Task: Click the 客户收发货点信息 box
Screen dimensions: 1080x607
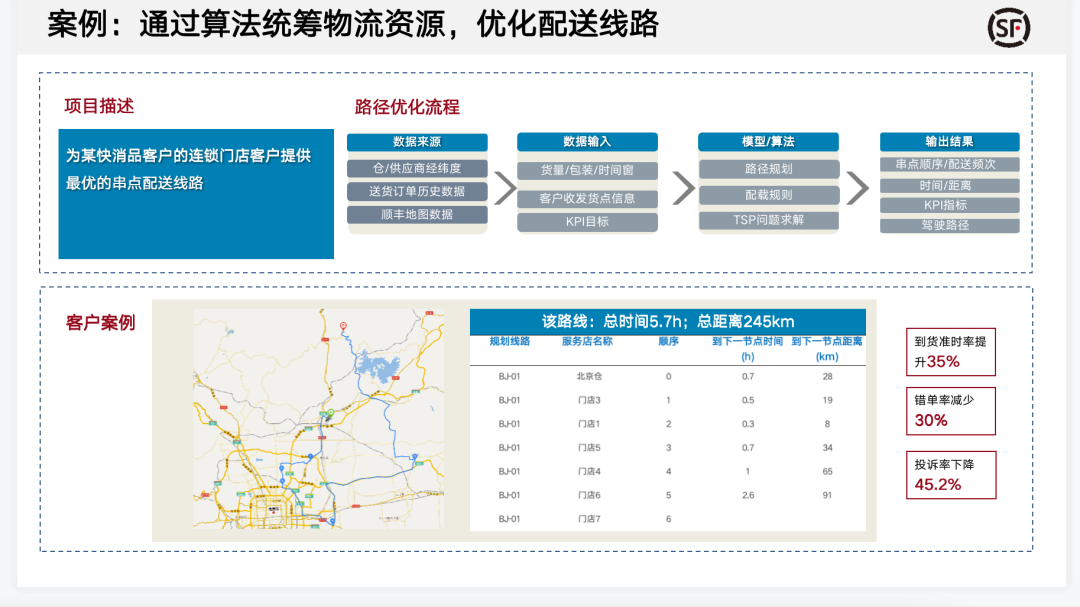Action: (x=588, y=198)
